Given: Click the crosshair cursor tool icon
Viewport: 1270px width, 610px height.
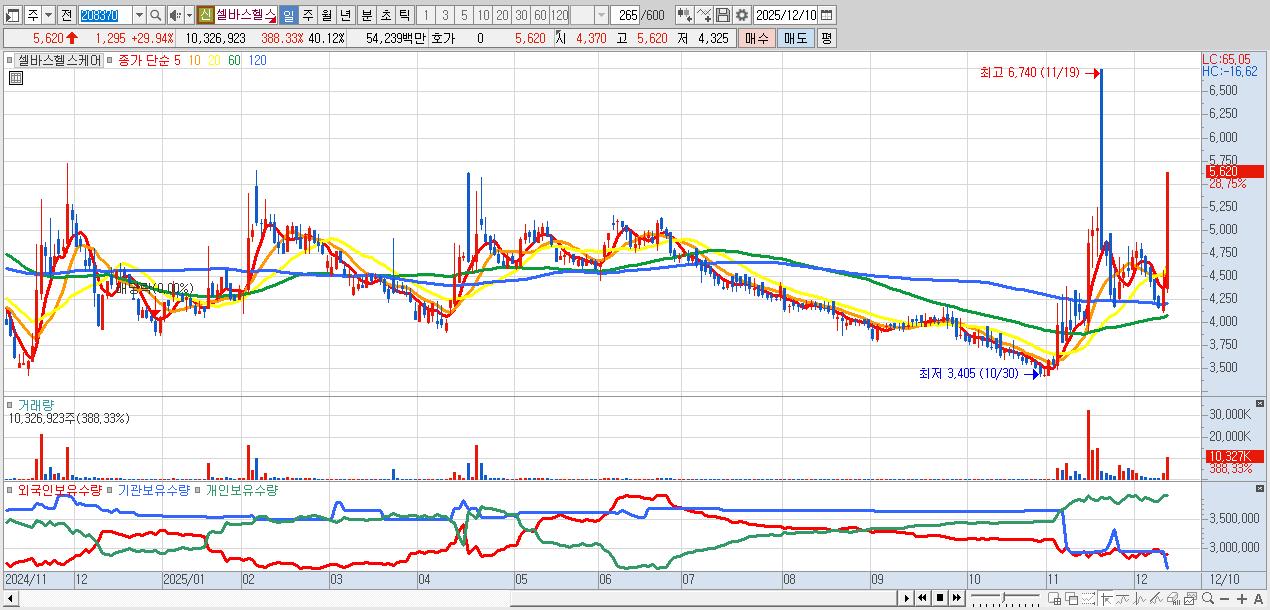Looking at the screenshot, I should [x=1107, y=599].
